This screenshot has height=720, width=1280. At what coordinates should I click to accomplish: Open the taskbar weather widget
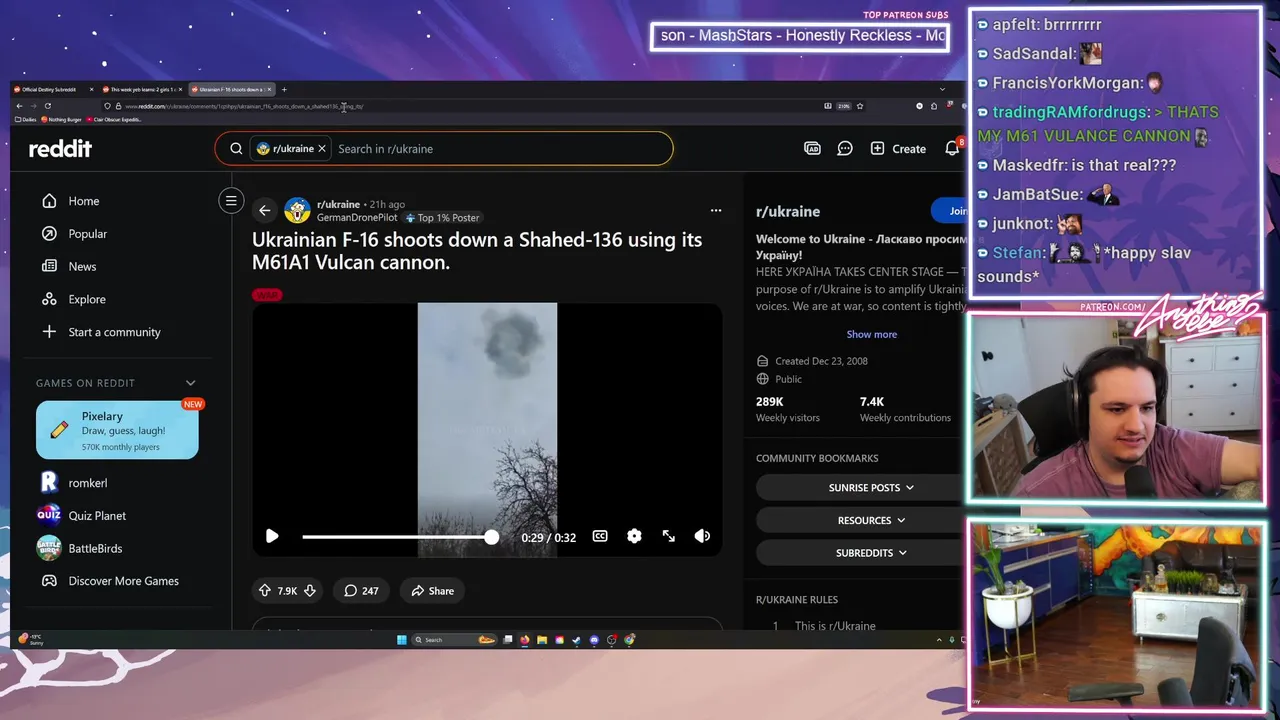30,638
